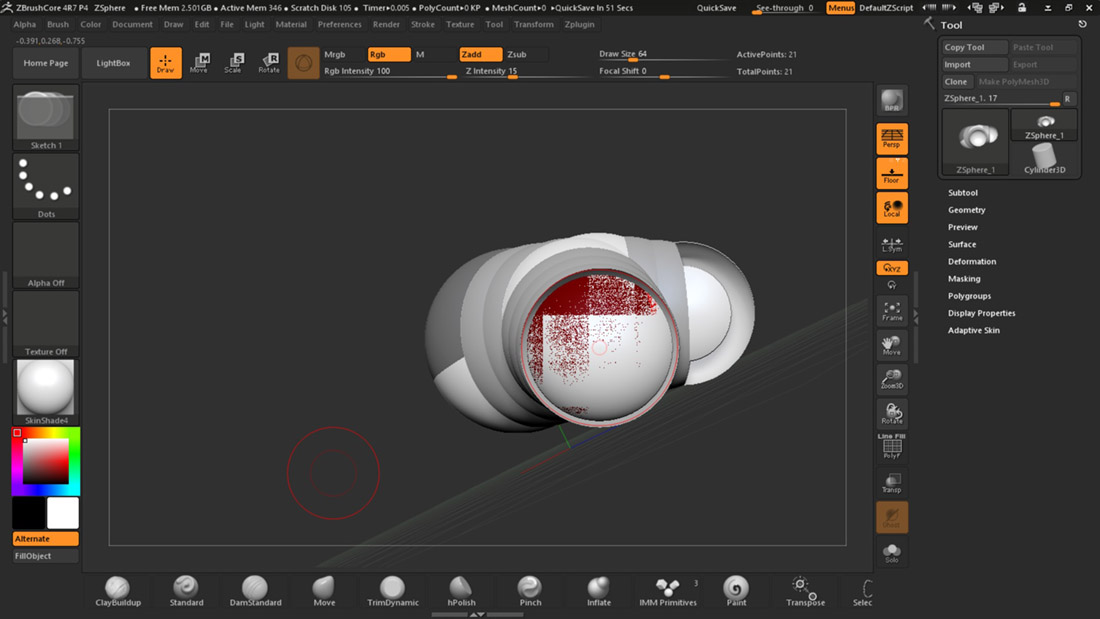Image resolution: width=1100 pixels, height=619 pixels.
Task: Select the DamStandard brush
Action: pyautogui.click(x=255, y=590)
